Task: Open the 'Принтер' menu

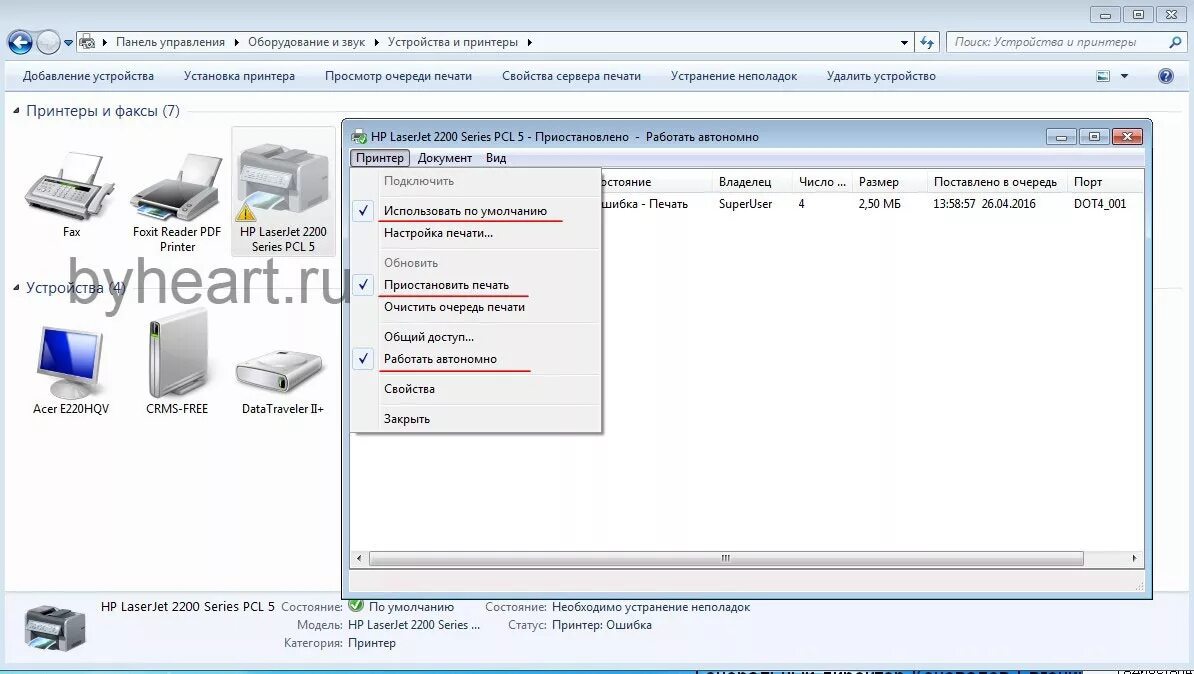Action: pos(380,158)
